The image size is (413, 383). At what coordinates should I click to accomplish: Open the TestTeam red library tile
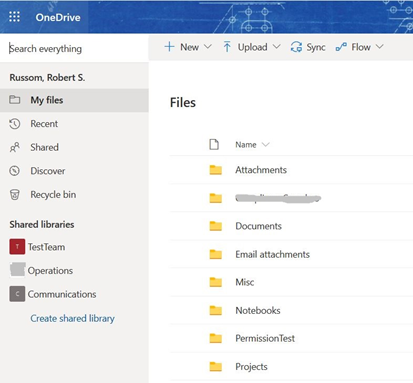click(17, 247)
